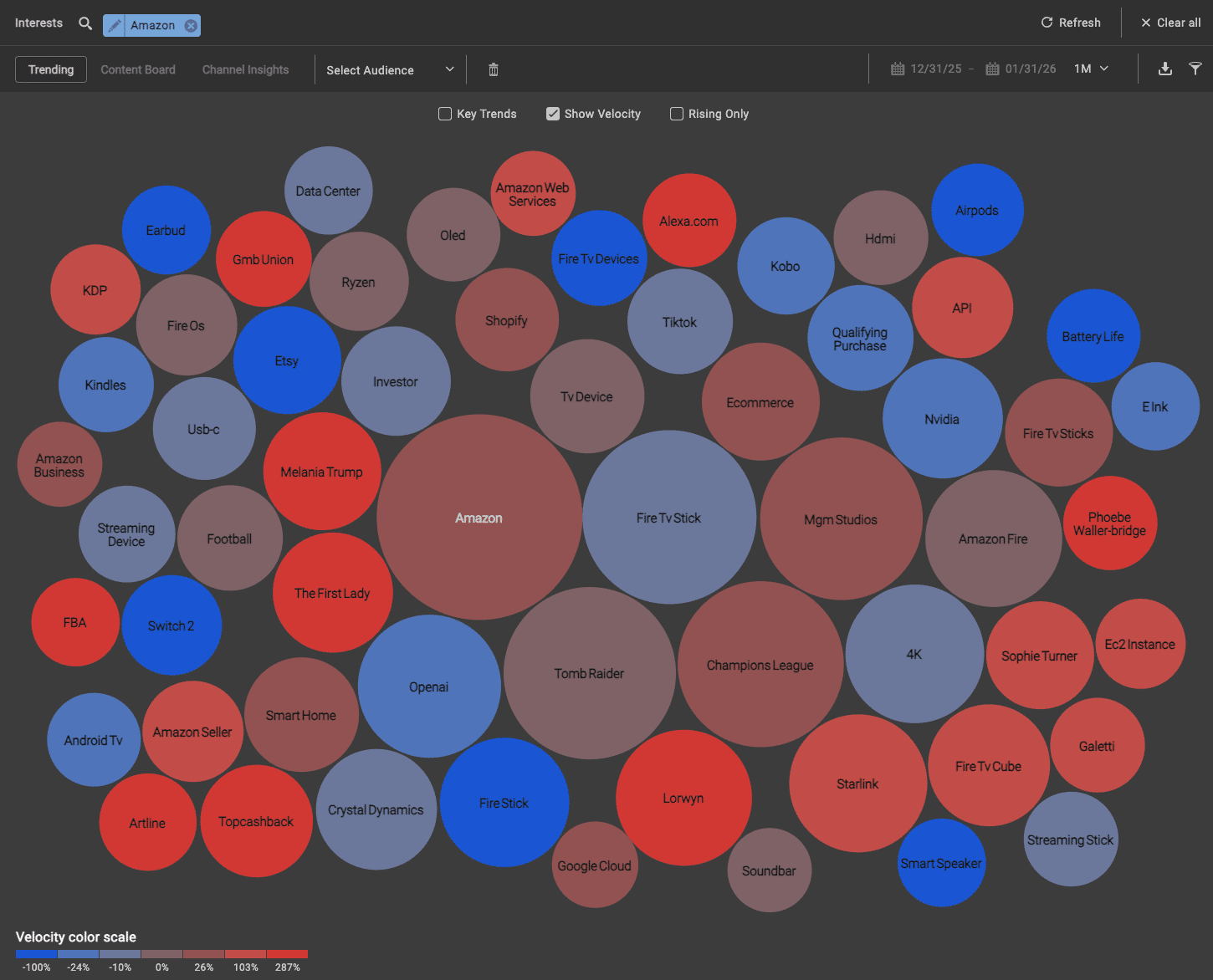This screenshot has width=1213, height=980.
Task: Switch to the Trending tab
Action: pos(51,69)
